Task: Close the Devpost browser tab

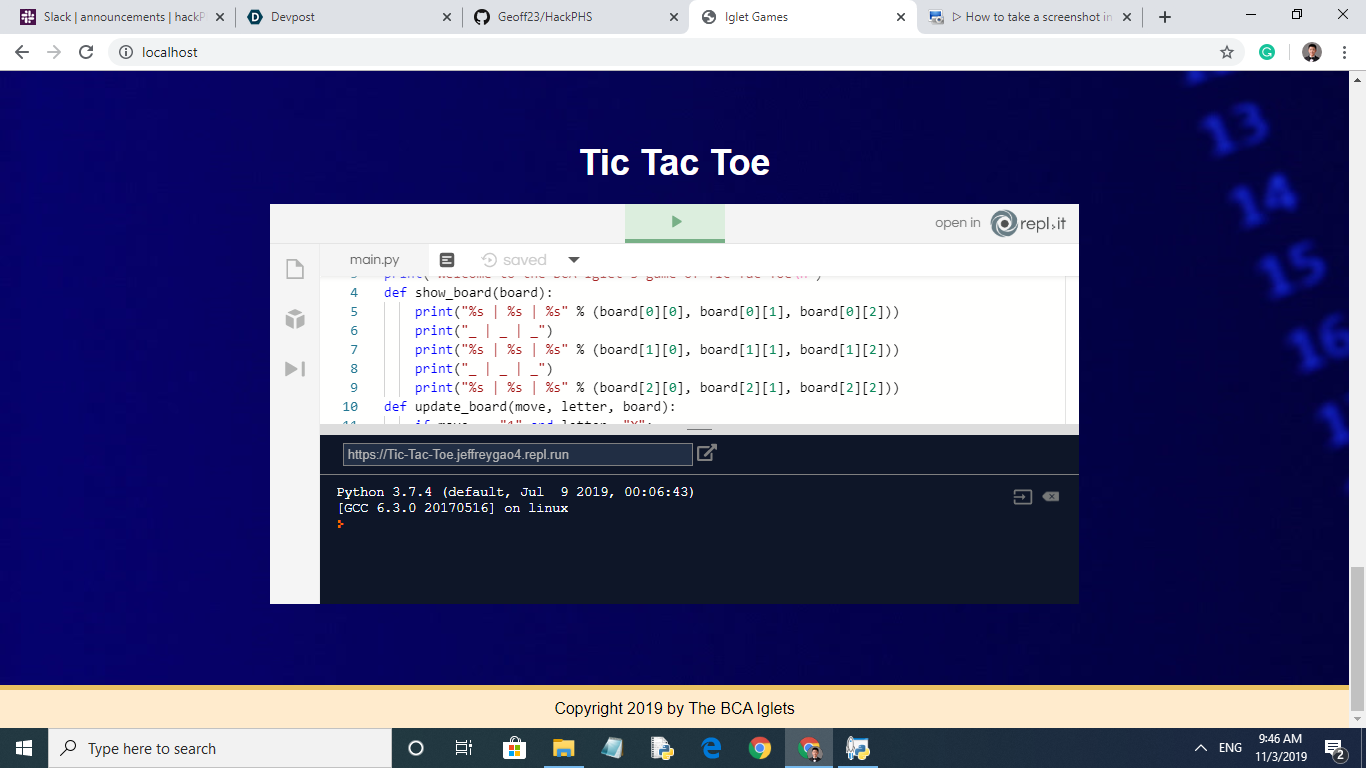Action: pos(446,17)
